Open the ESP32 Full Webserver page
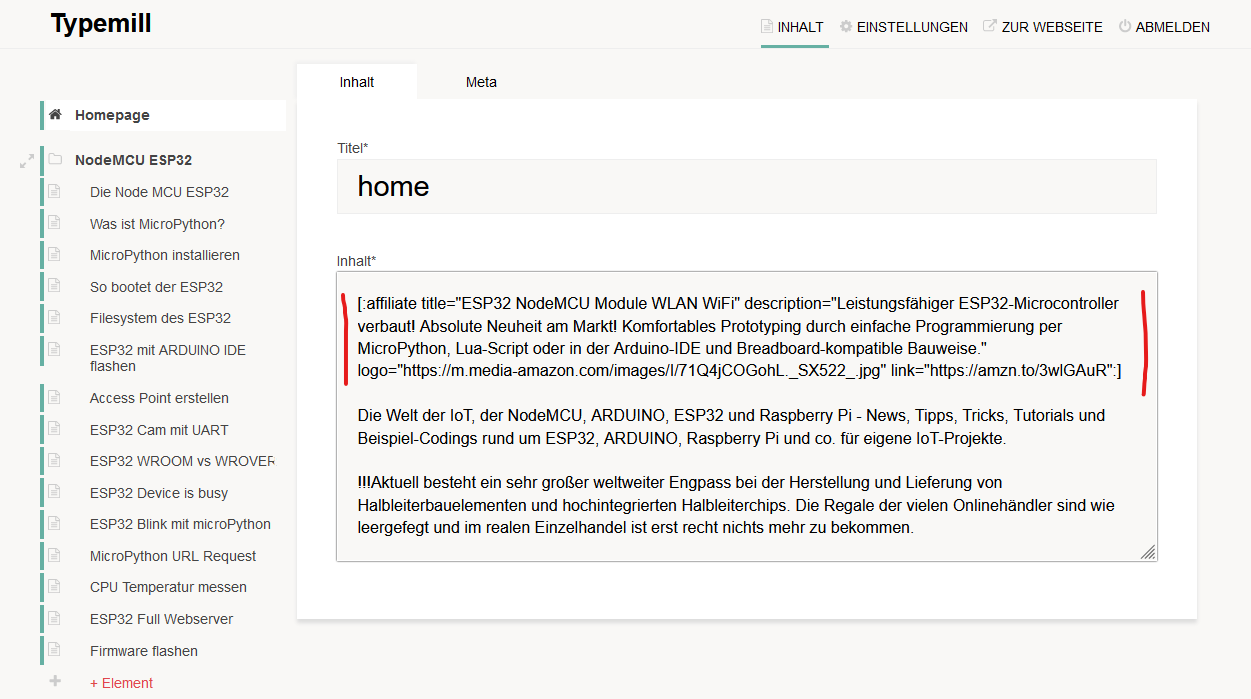The image size is (1251, 699). (x=161, y=619)
